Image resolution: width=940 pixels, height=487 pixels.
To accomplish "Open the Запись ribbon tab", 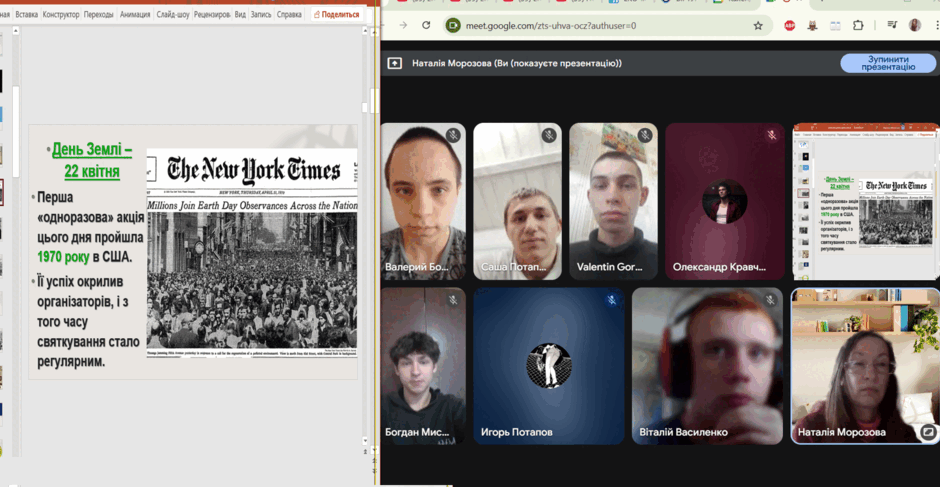I will click(261, 14).
